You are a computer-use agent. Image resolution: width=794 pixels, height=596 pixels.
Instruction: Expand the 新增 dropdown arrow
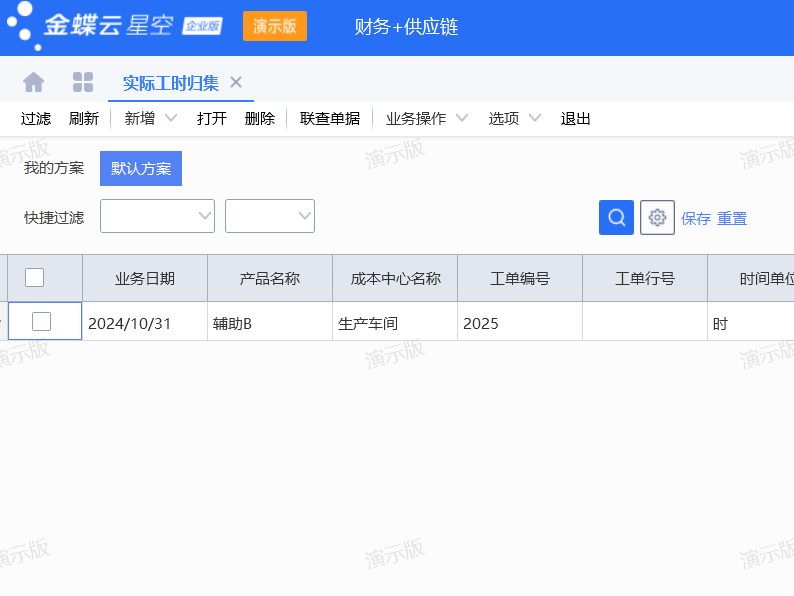pos(170,118)
